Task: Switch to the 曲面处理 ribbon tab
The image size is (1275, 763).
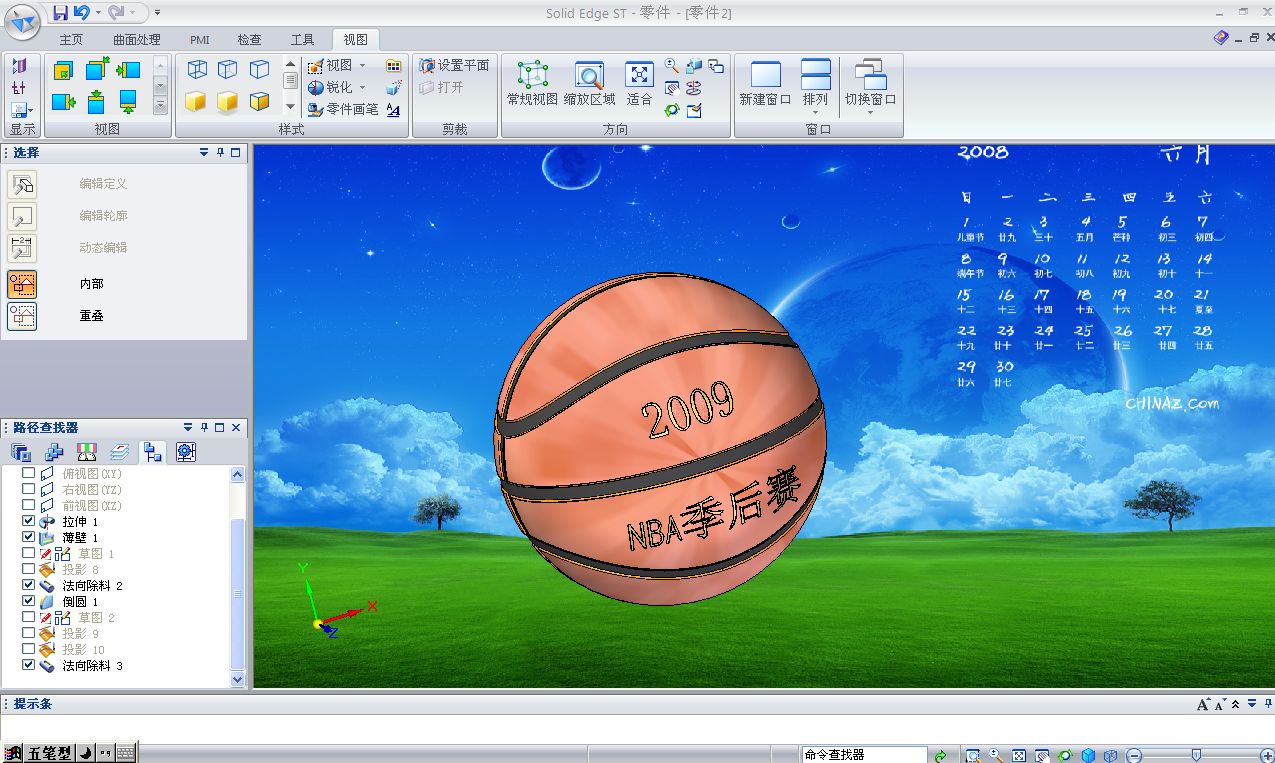Action: tap(137, 40)
